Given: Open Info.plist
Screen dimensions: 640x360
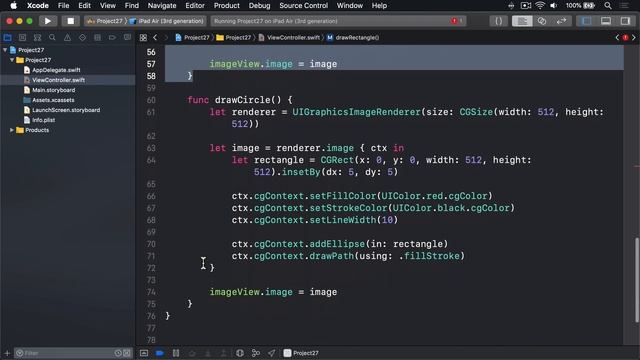Looking at the screenshot, I should click(43, 120).
